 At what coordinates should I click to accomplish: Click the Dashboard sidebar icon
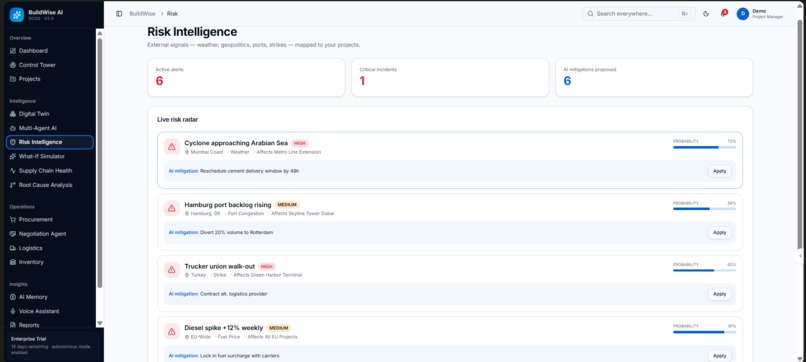coord(13,51)
